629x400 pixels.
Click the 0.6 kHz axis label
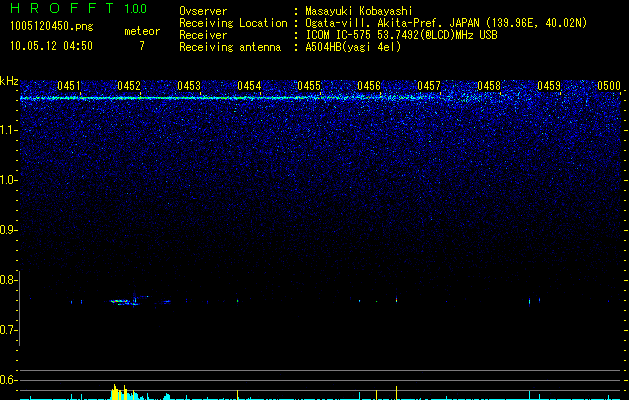[7, 380]
